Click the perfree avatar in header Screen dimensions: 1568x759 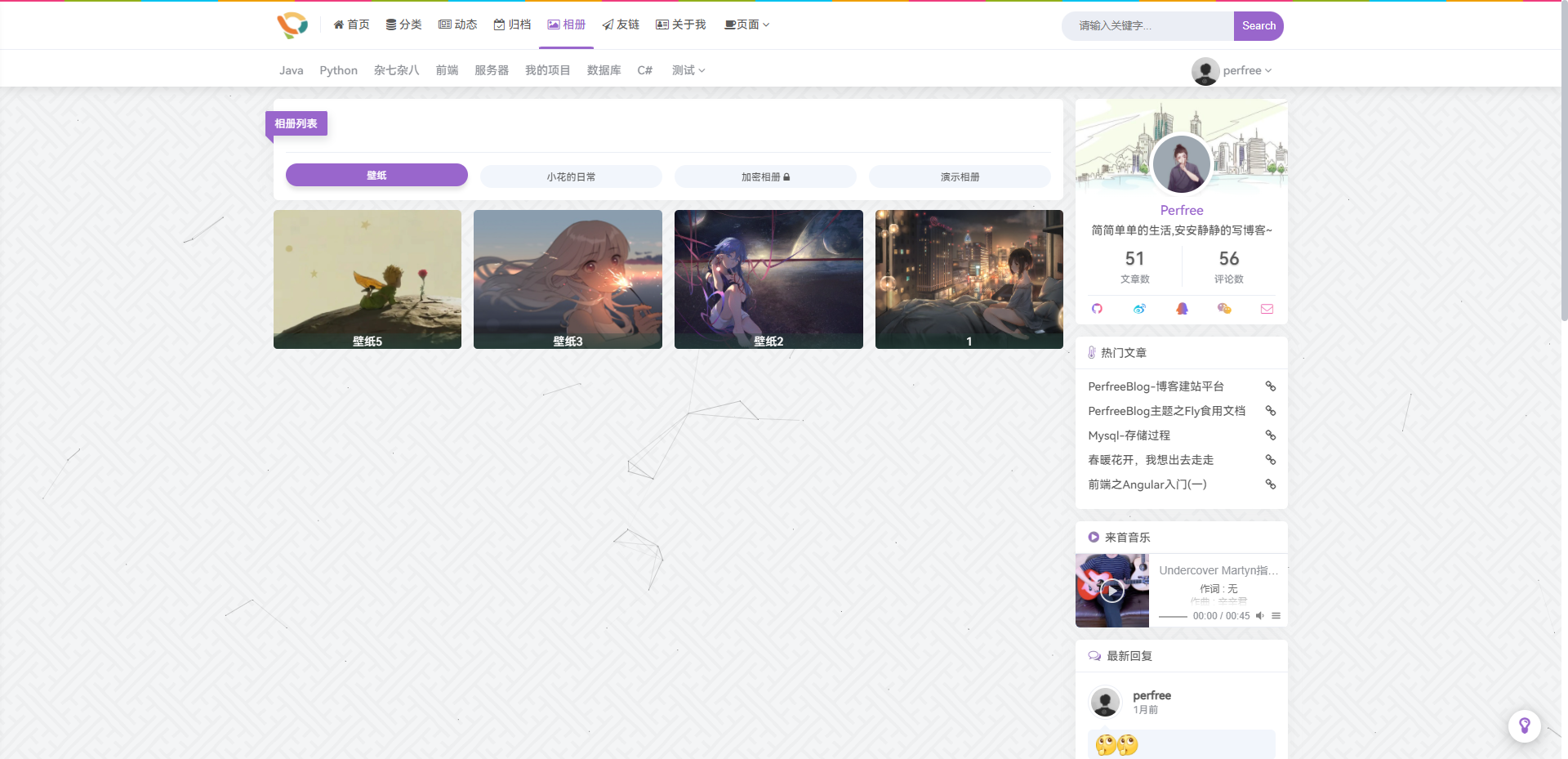[1205, 71]
